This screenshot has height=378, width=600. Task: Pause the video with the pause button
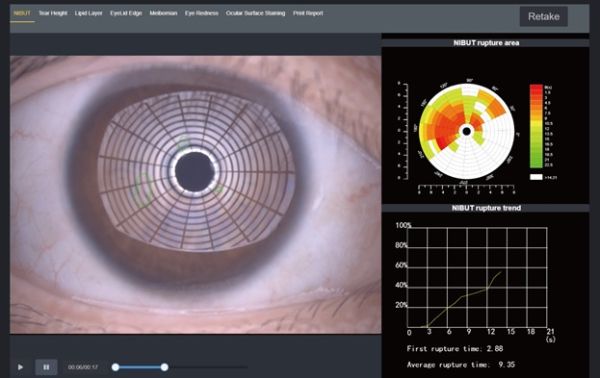[x=46, y=367]
